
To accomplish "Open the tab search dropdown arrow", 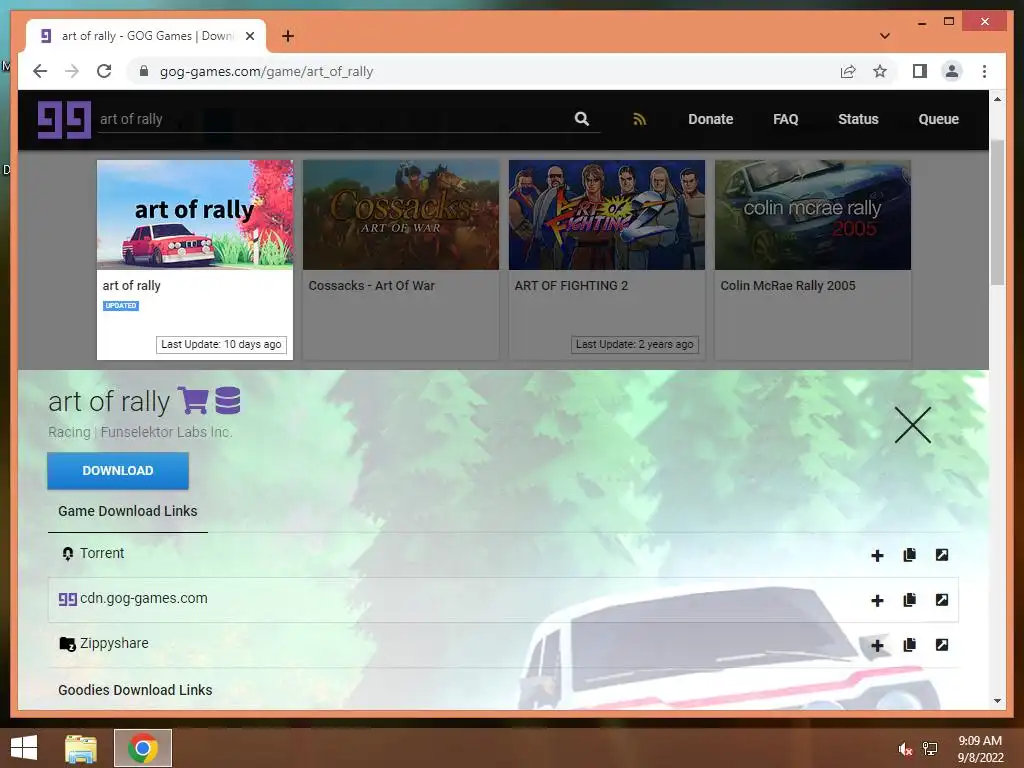I will [x=884, y=36].
